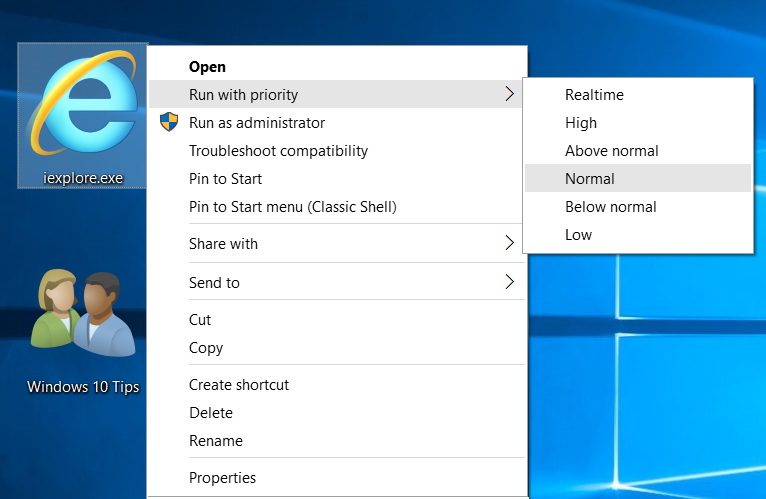Image resolution: width=766 pixels, height=499 pixels.
Task: Set priority to Above normal
Action: (x=638, y=151)
